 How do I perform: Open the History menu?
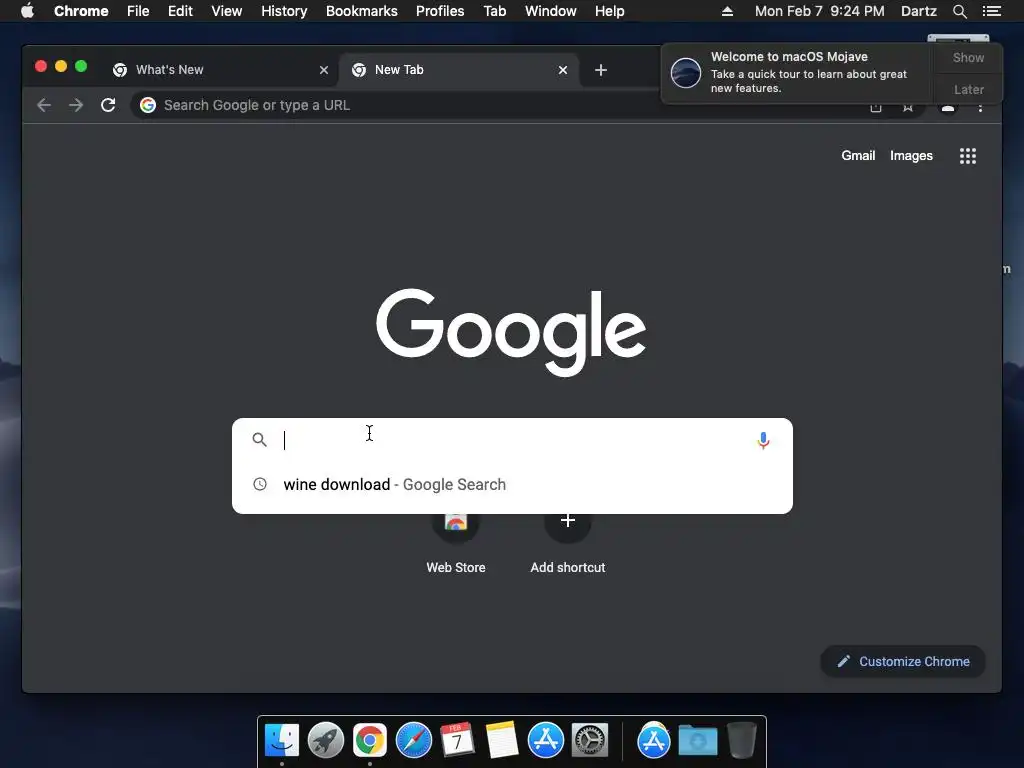pos(284,11)
